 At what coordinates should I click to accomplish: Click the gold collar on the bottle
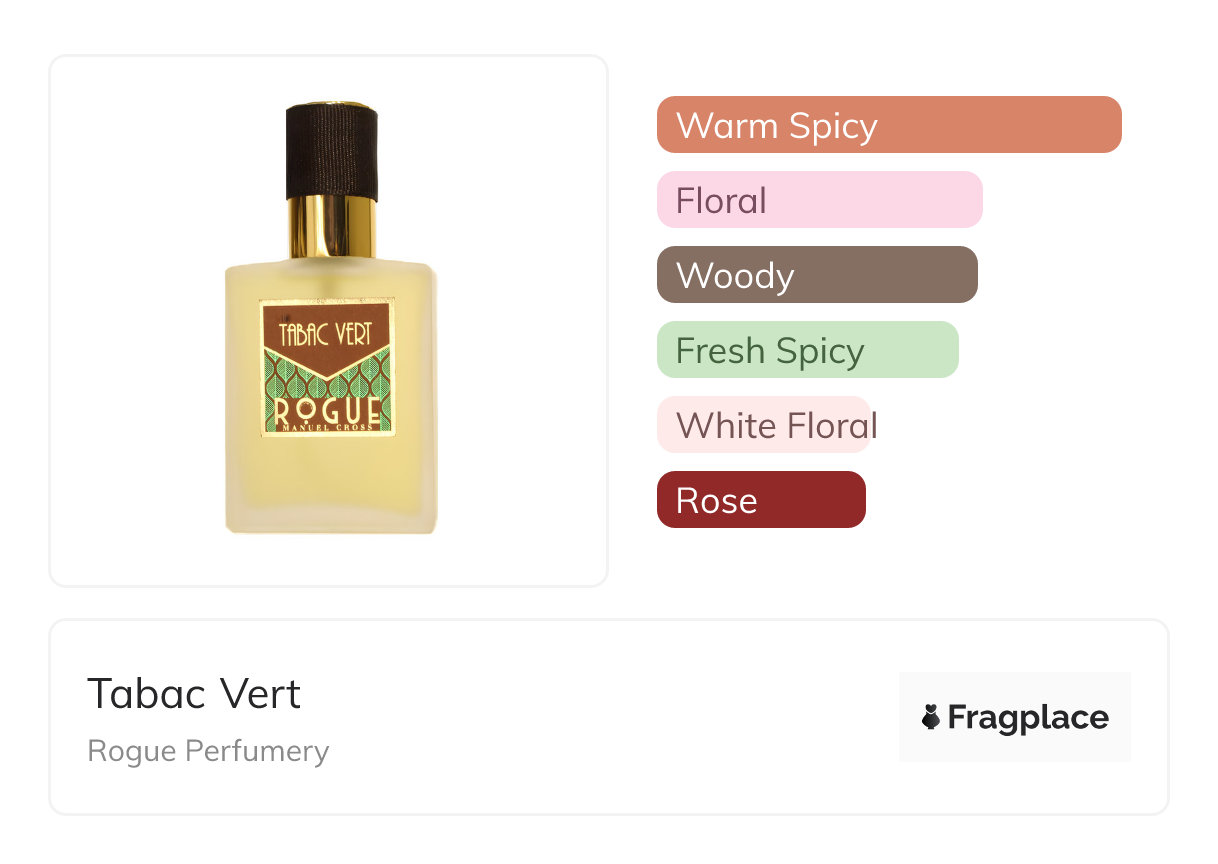click(332, 227)
